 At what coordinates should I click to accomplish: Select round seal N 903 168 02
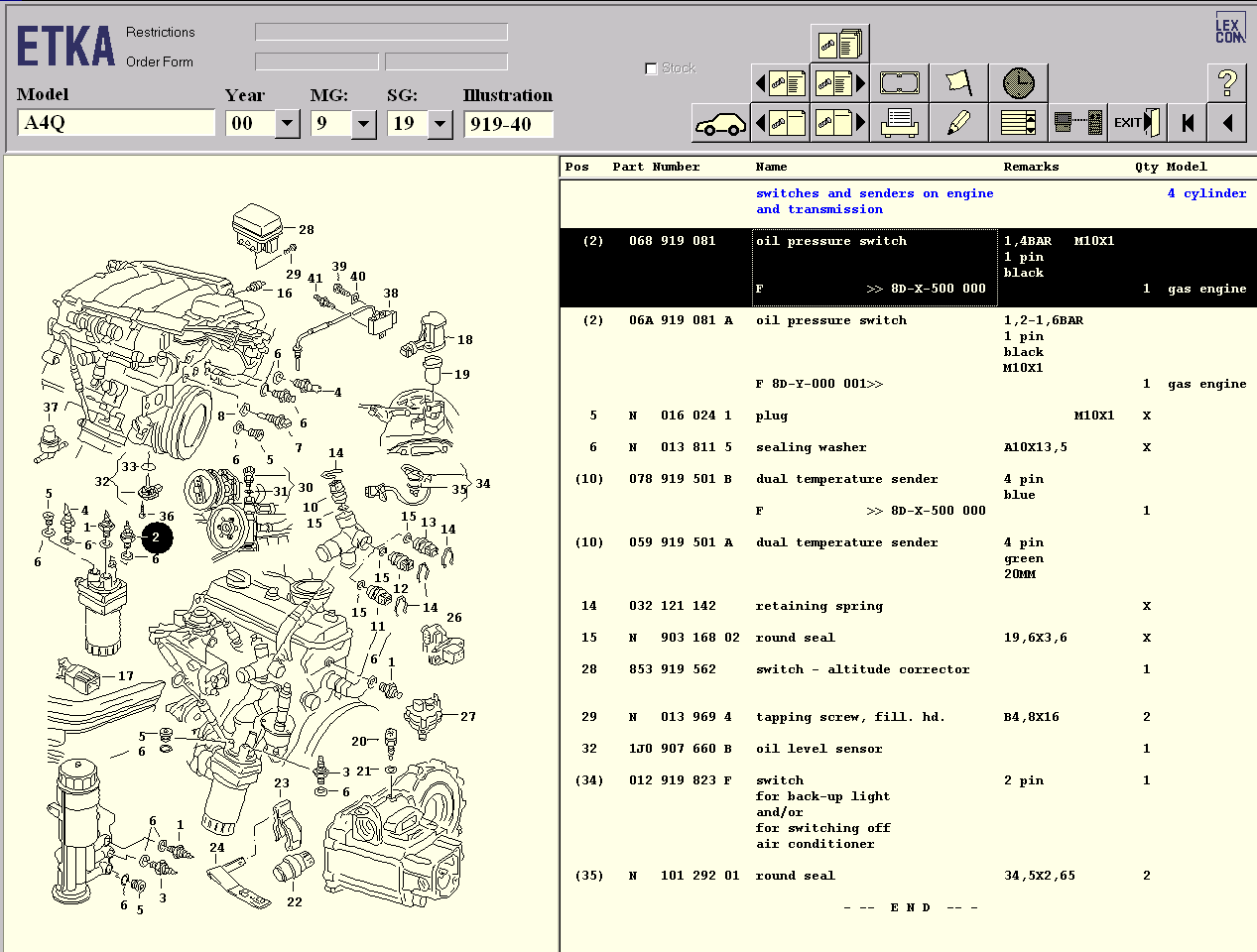point(908,638)
